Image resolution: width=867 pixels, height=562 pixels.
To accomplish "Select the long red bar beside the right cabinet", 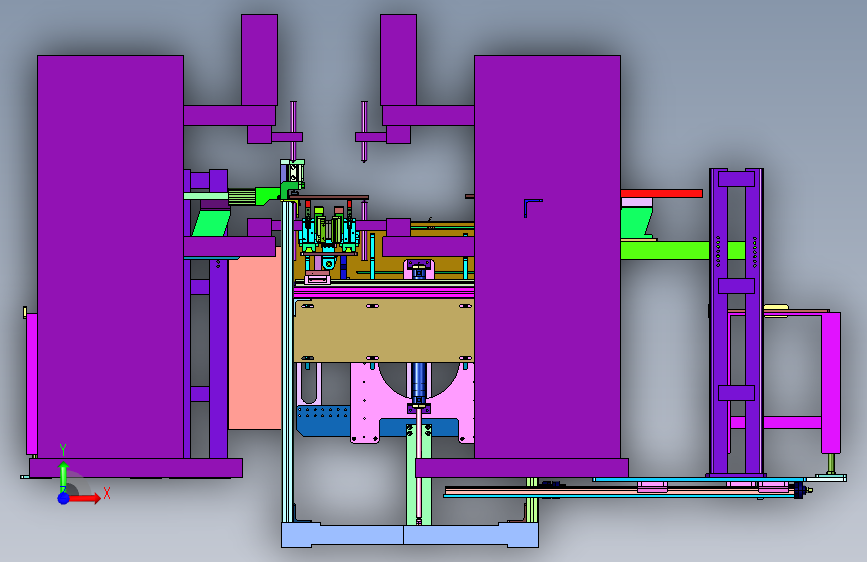I will pos(661,194).
